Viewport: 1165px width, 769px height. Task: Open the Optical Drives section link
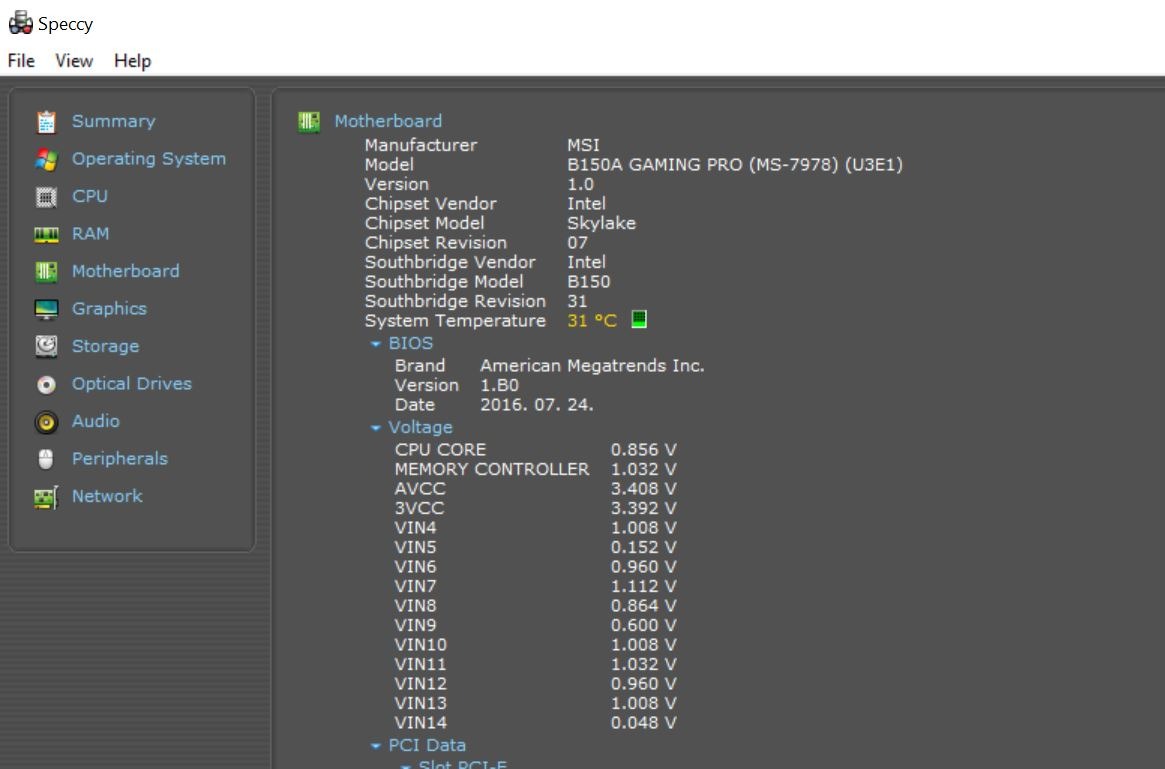pos(132,383)
